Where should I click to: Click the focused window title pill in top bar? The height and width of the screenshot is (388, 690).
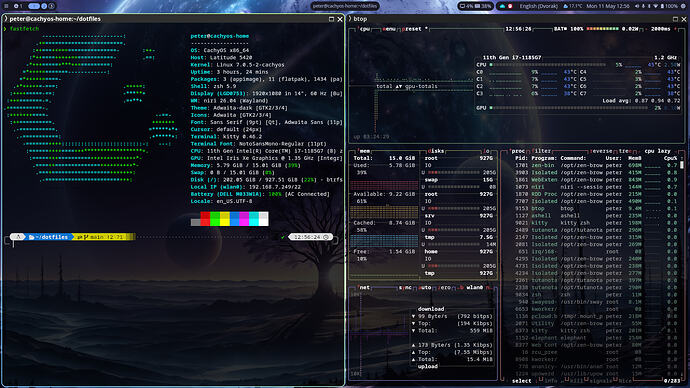click(x=345, y=6)
